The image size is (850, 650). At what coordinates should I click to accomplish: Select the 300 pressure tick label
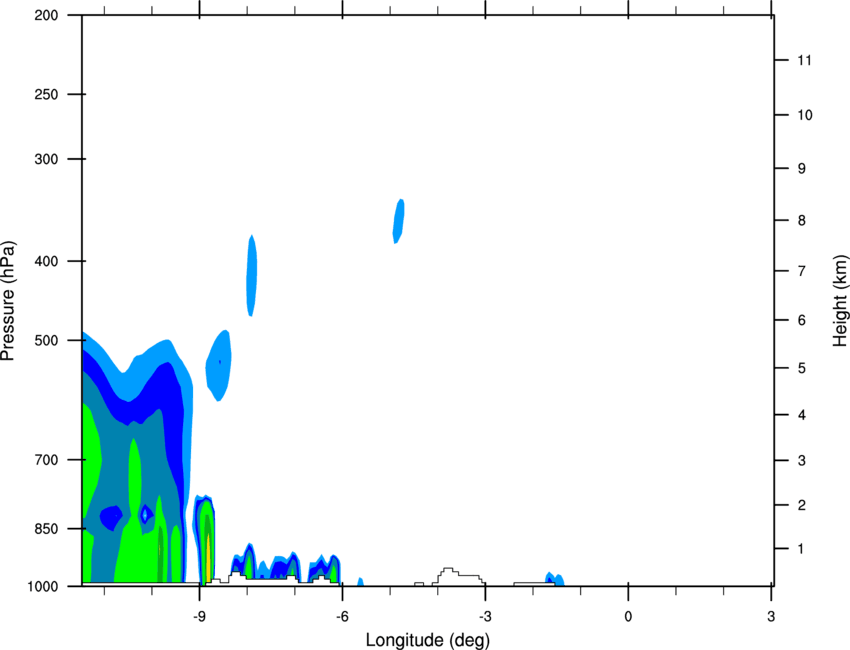(x=46, y=159)
